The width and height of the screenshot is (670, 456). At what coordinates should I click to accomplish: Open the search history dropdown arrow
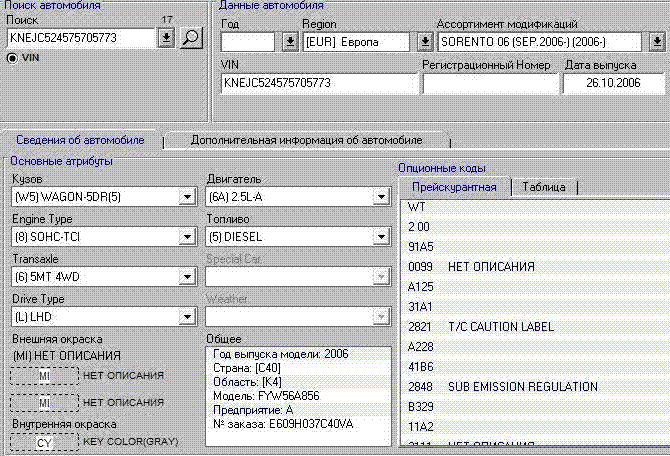(167, 38)
